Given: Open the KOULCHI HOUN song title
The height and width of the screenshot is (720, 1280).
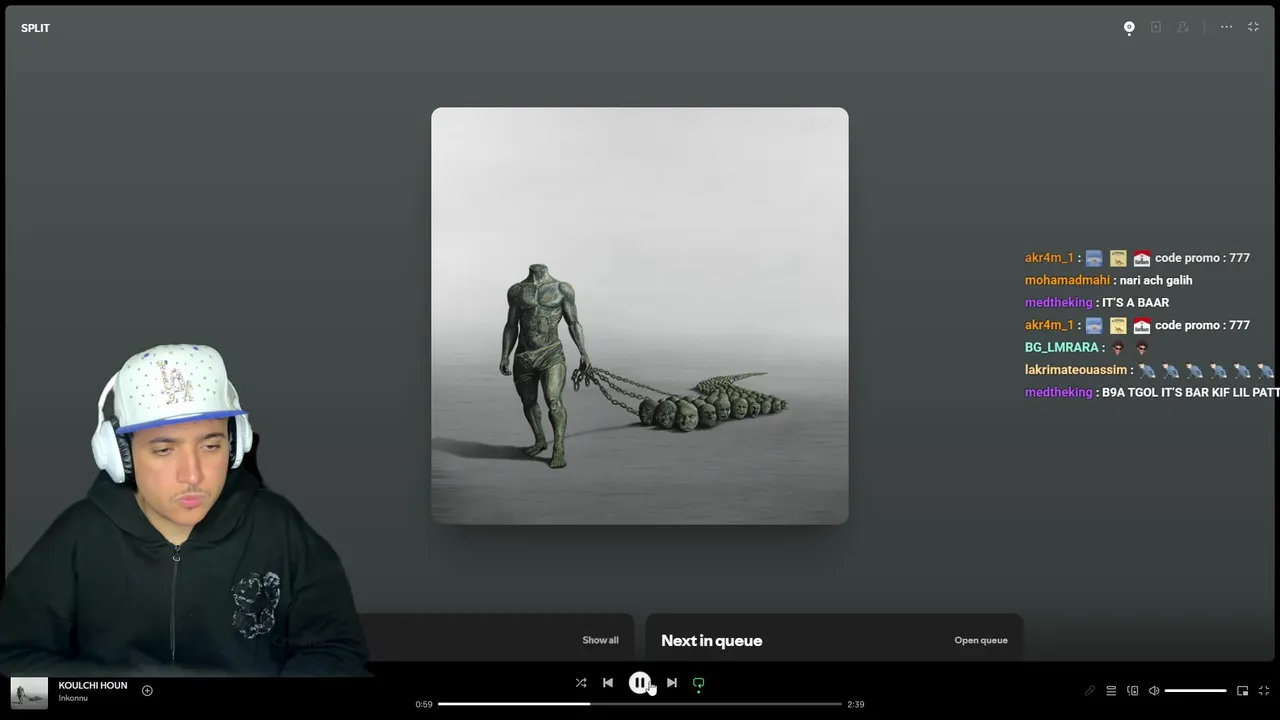Looking at the screenshot, I should point(93,685).
